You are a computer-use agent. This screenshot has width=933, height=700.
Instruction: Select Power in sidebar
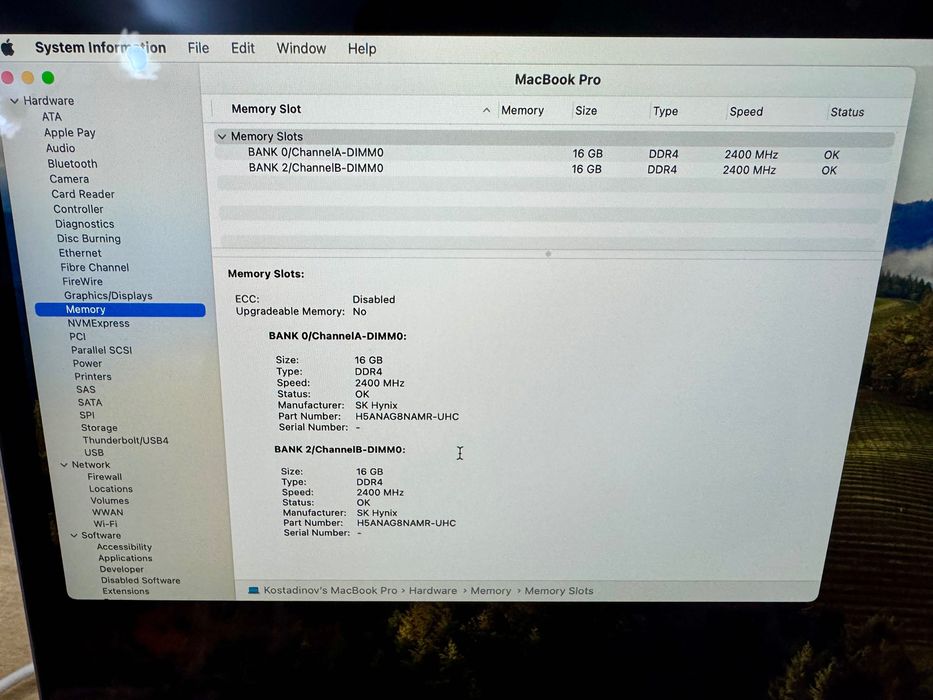[87, 363]
